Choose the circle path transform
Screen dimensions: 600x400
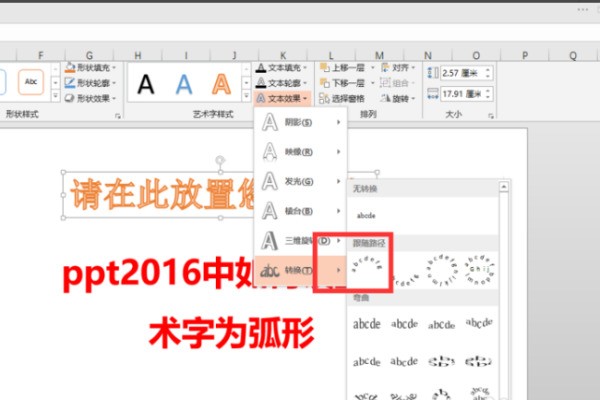coord(442,270)
